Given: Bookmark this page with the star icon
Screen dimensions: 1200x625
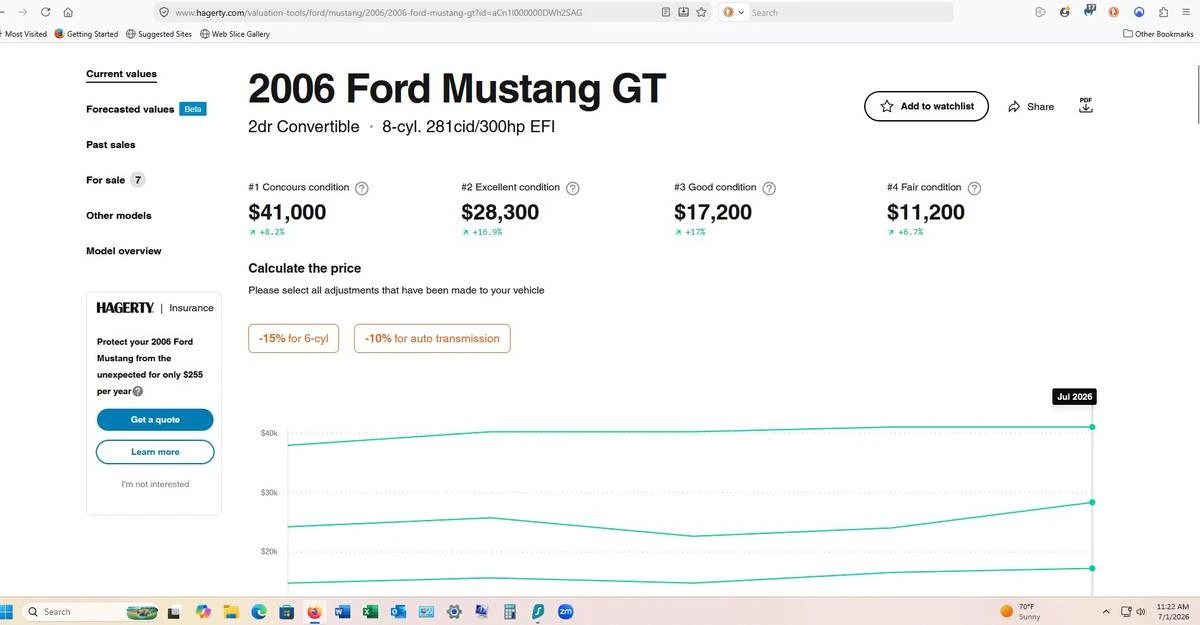Looking at the screenshot, I should point(702,12).
